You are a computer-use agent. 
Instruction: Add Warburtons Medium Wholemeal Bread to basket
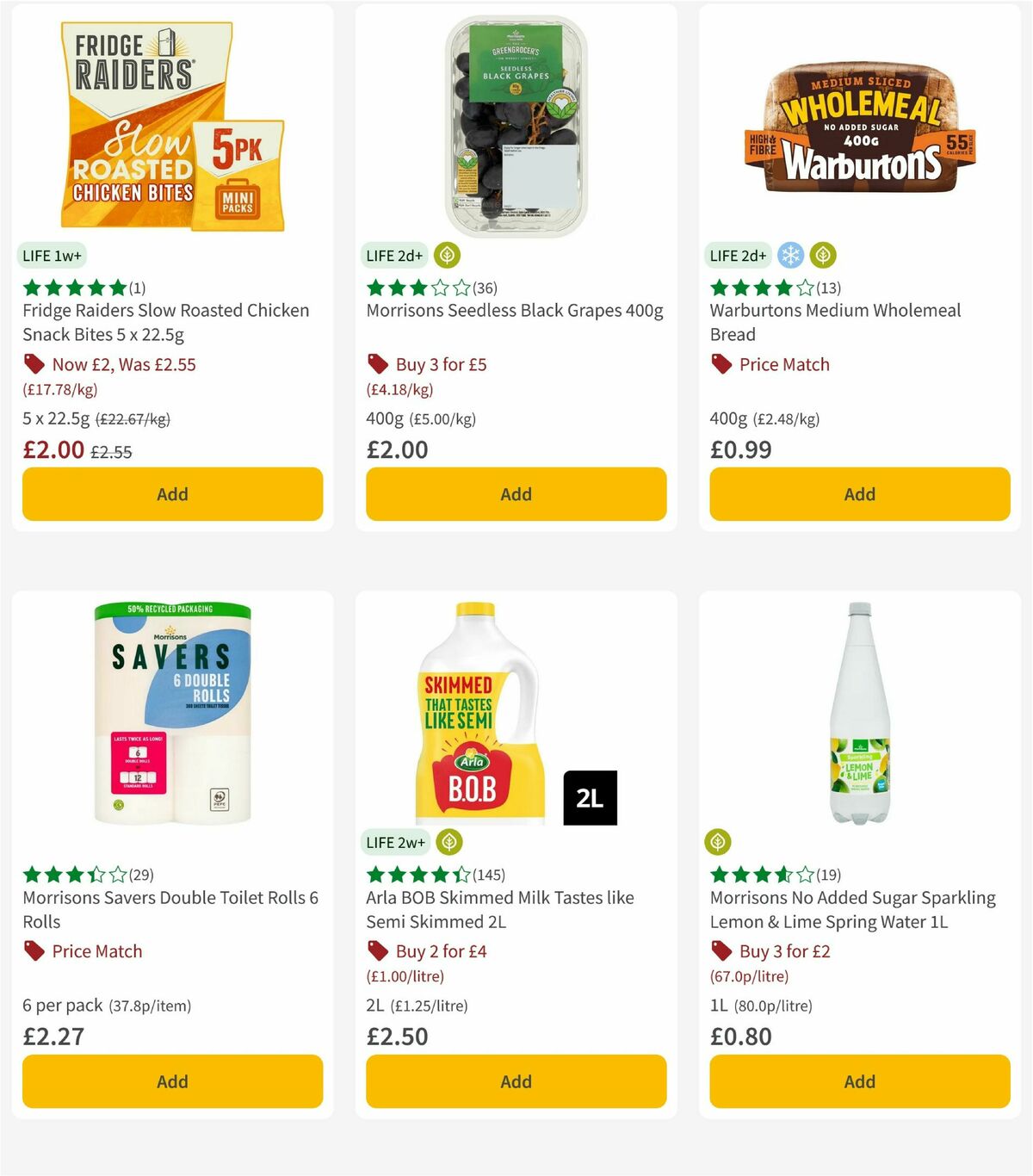858,494
